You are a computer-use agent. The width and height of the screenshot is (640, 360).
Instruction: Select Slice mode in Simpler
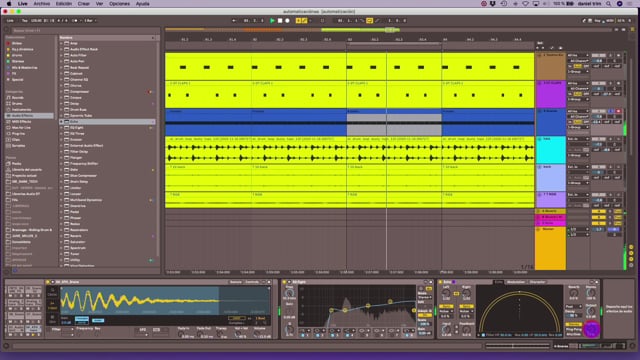(52, 320)
